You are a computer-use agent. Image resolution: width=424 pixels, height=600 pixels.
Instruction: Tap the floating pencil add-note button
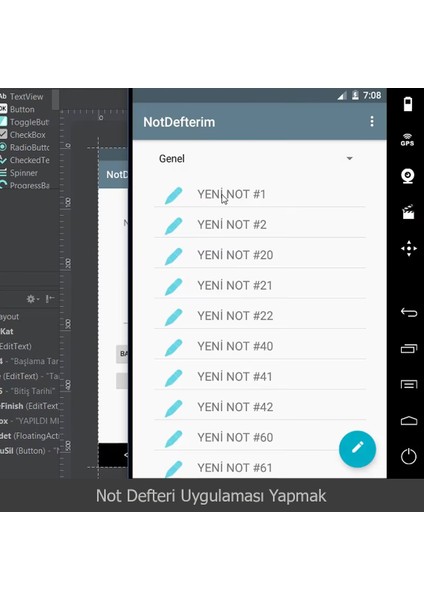[x=357, y=449]
